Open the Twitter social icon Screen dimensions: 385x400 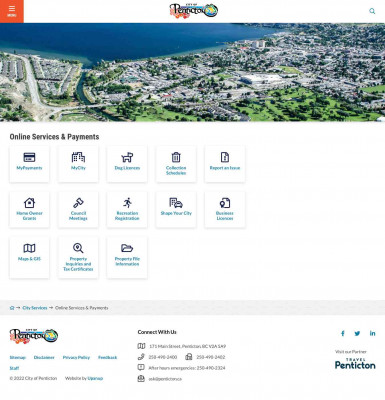click(x=357, y=333)
